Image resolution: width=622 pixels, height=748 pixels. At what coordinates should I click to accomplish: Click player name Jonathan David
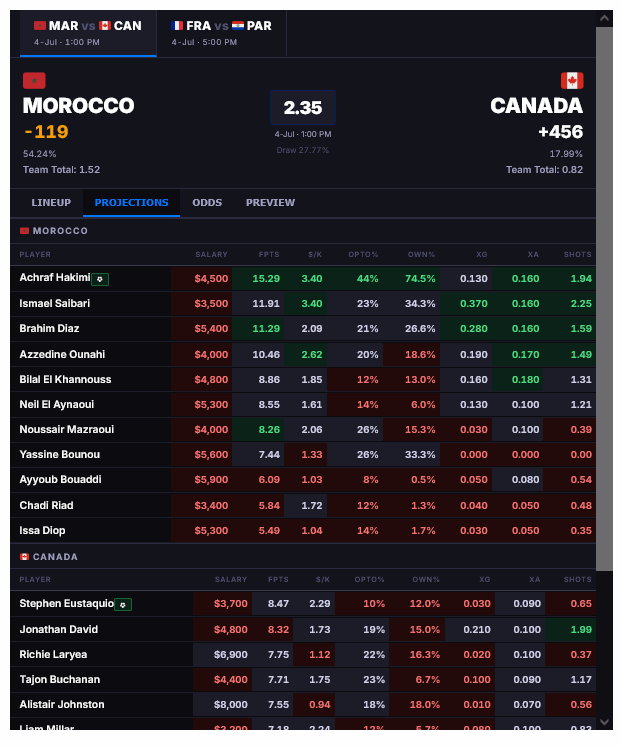point(59,630)
